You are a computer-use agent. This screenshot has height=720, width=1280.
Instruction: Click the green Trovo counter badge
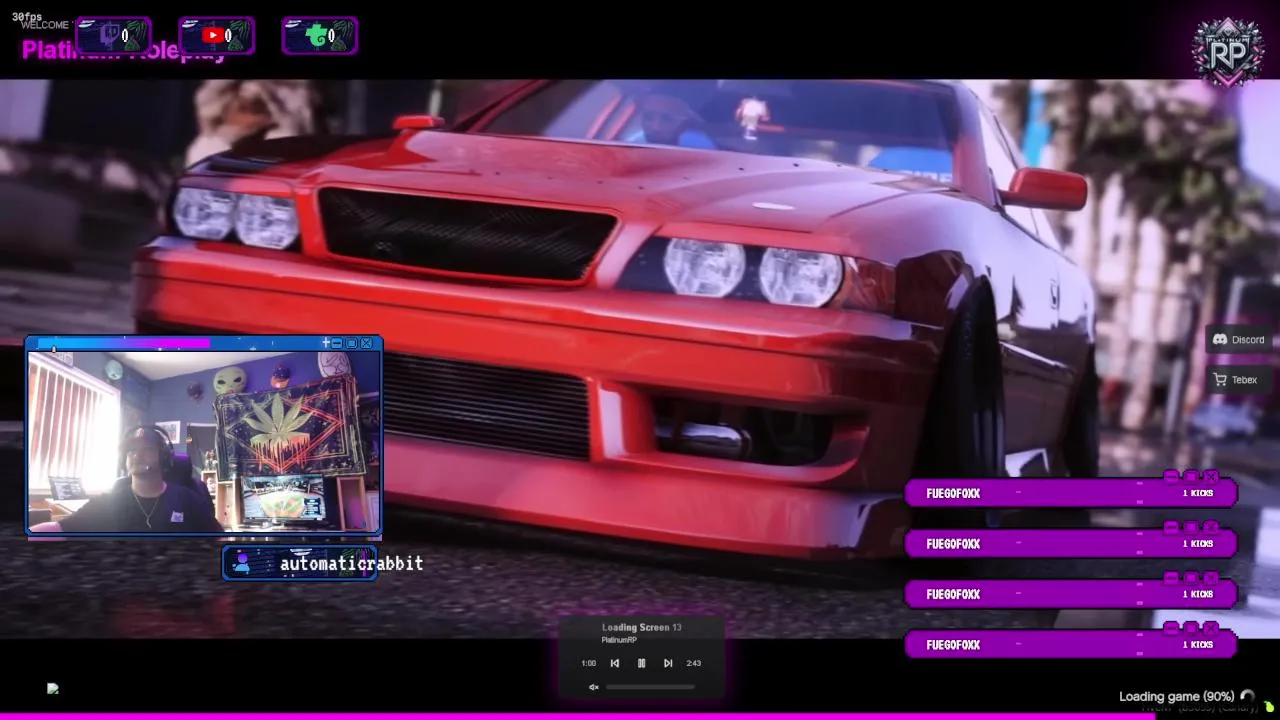click(x=320, y=36)
